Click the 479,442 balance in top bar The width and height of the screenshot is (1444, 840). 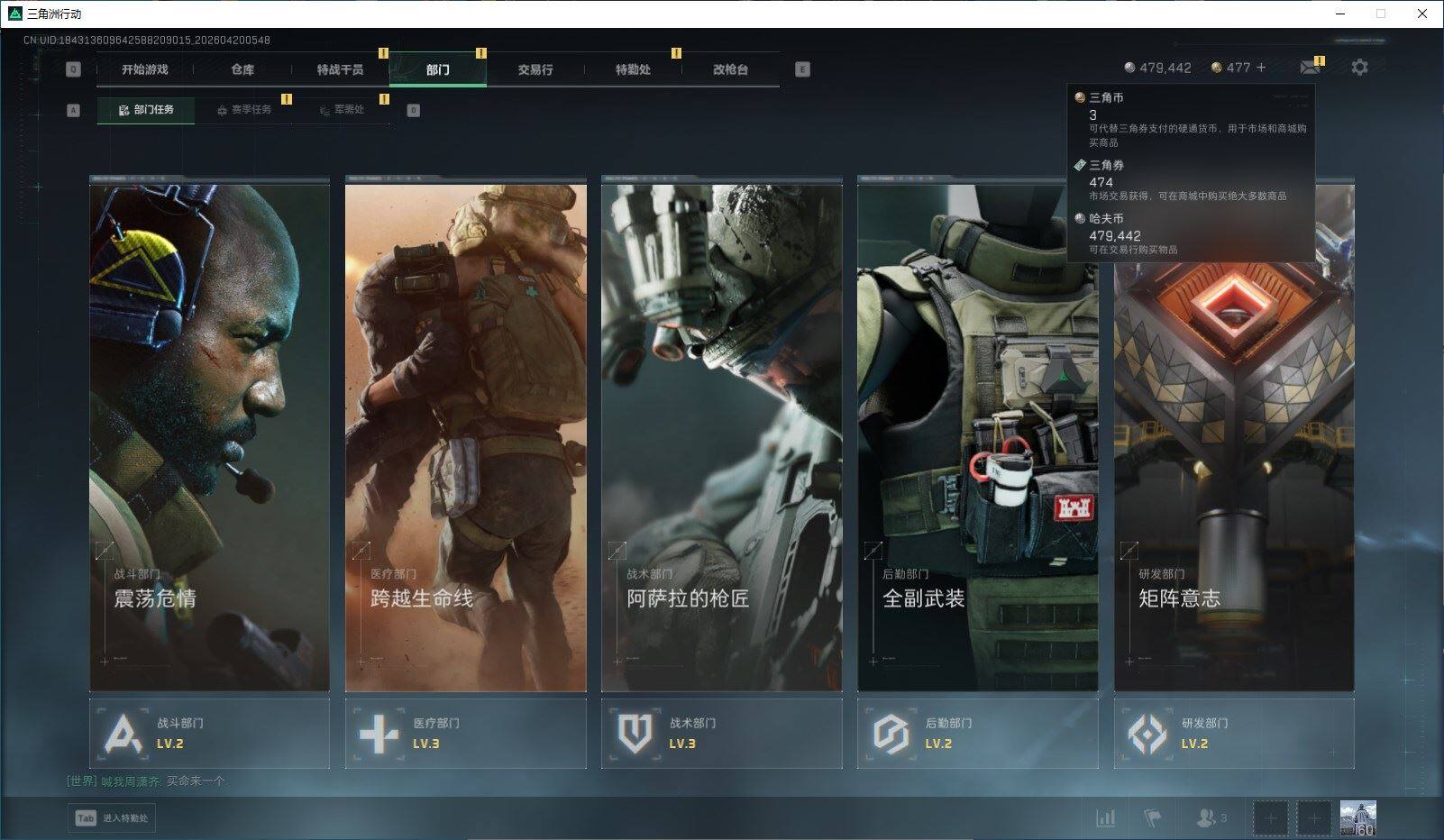(x=1165, y=68)
